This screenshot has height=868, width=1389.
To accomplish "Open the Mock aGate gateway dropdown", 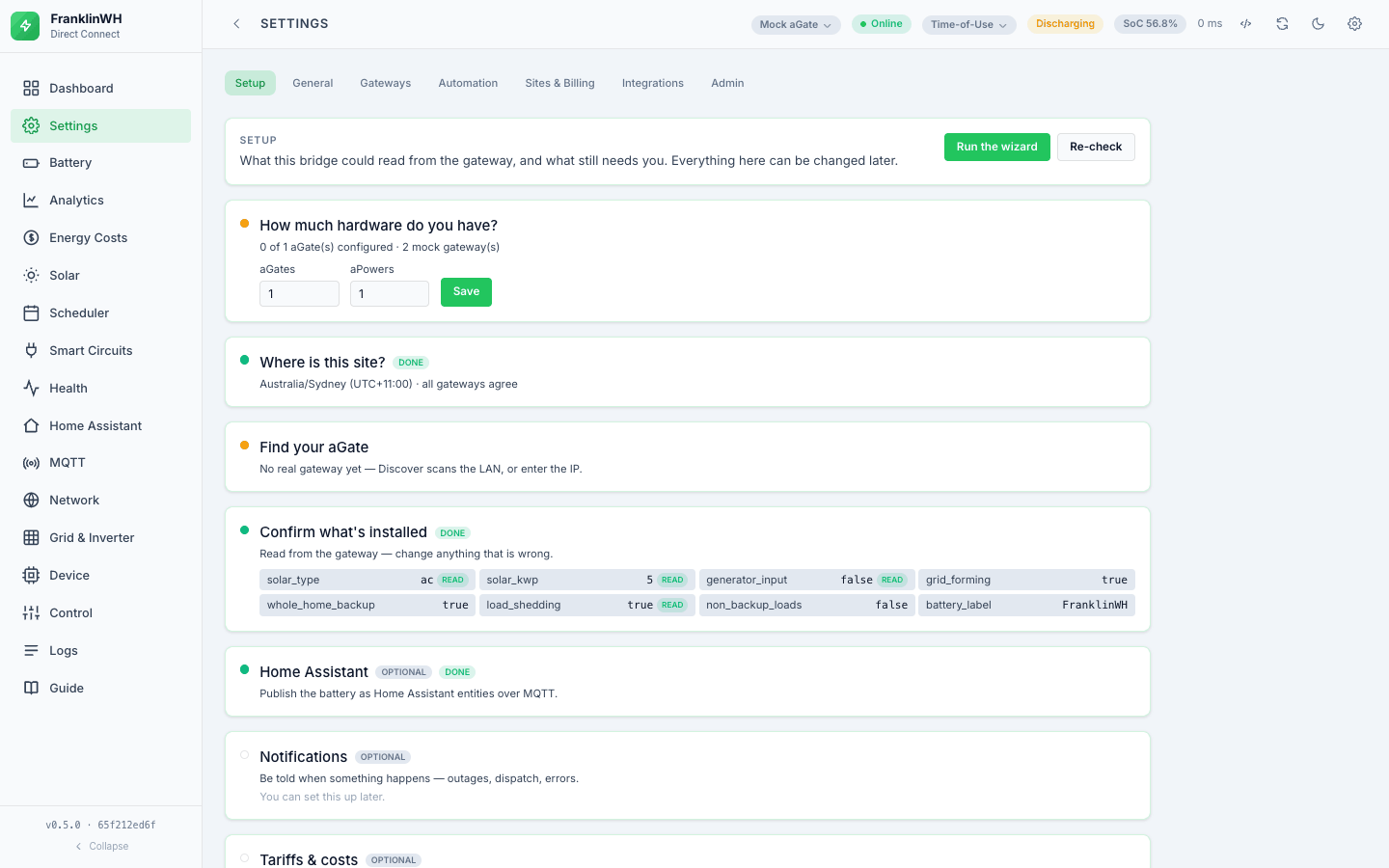I will (x=796, y=25).
